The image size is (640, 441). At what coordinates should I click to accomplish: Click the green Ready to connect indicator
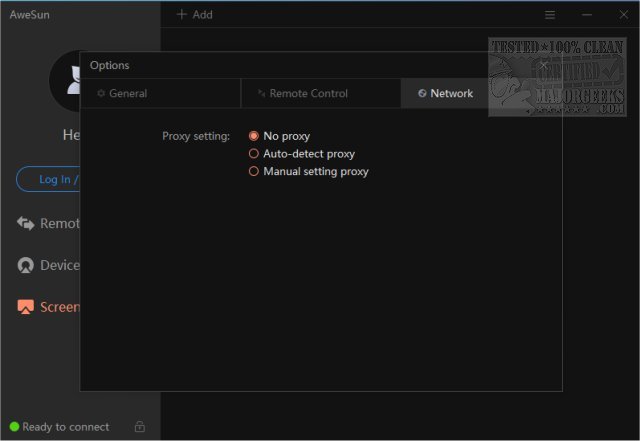(14, 427)
